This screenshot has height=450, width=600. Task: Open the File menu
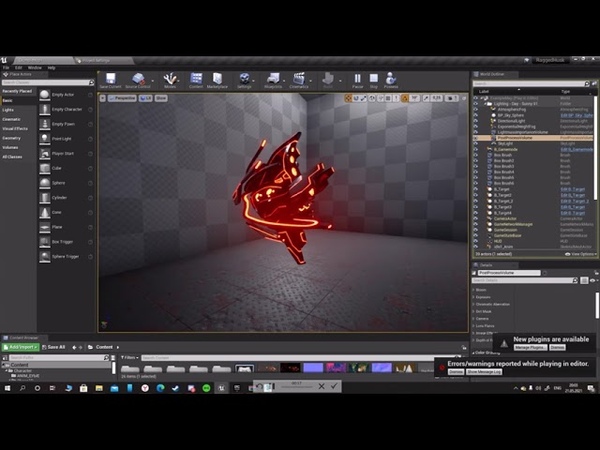pos(6,68)
